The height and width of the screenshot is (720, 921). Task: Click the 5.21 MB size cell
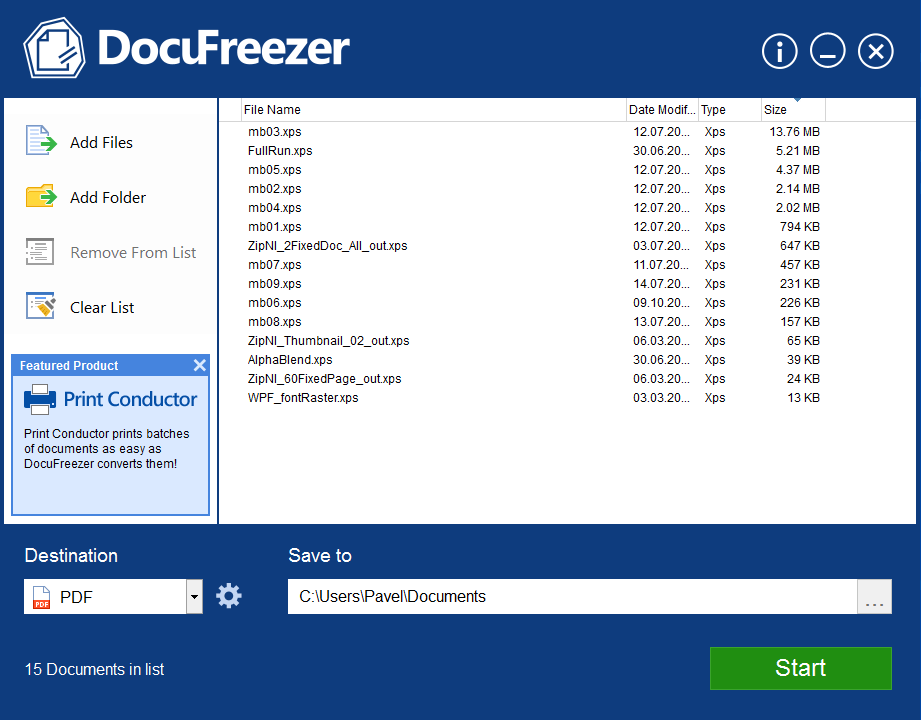(798, 150)
